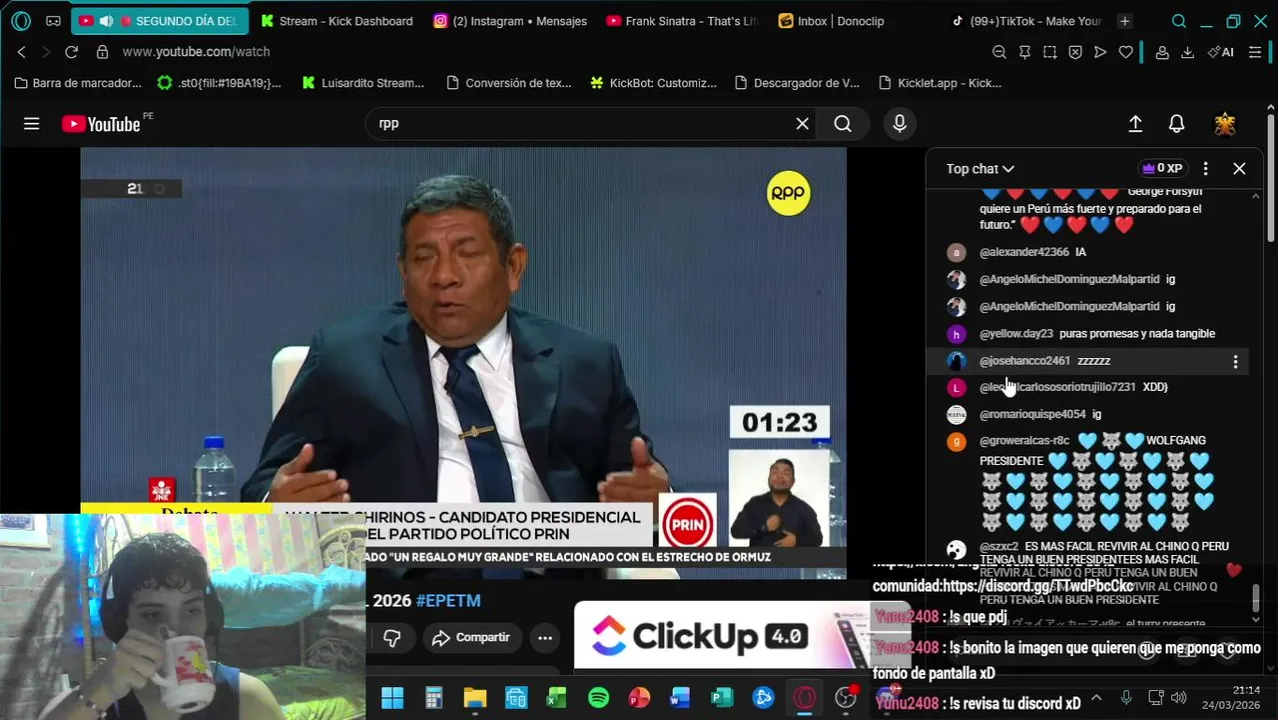Viewport: 1278px width, 720px height.
Task: Click the 0 XP crown badge
Action: point(1162,168)
